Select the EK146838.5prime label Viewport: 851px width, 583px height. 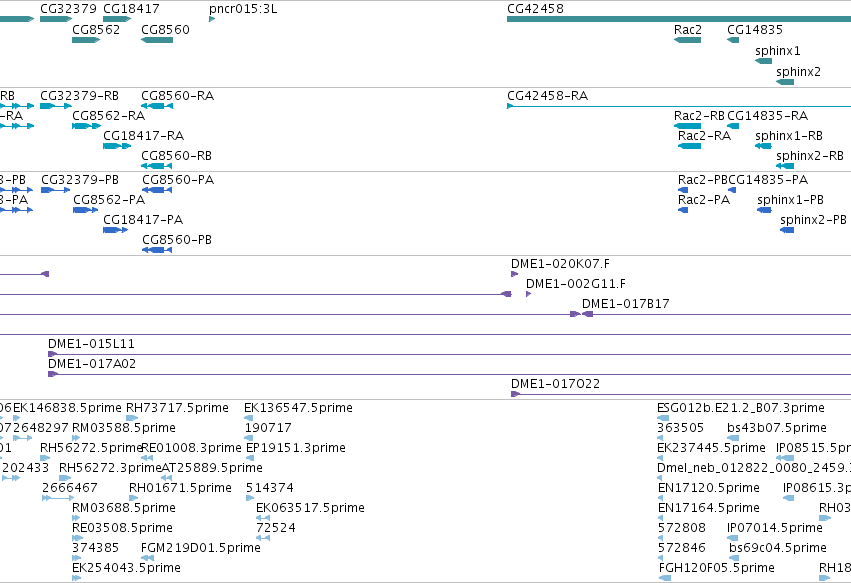pos(67,408)
